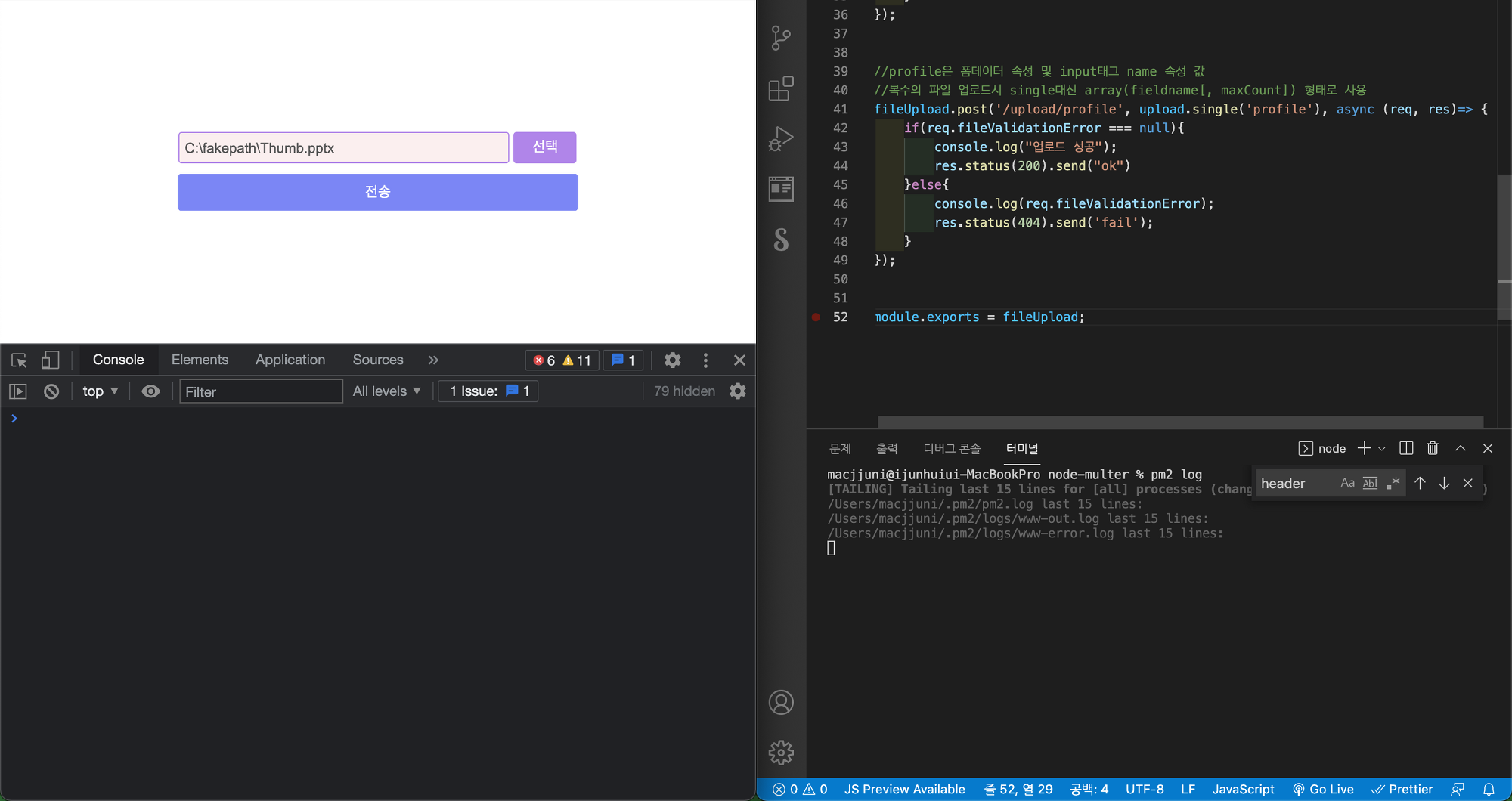Click the errors and warnings count in status bar
The width and height of the screenshot is (1512, 801).
point(800,789)
